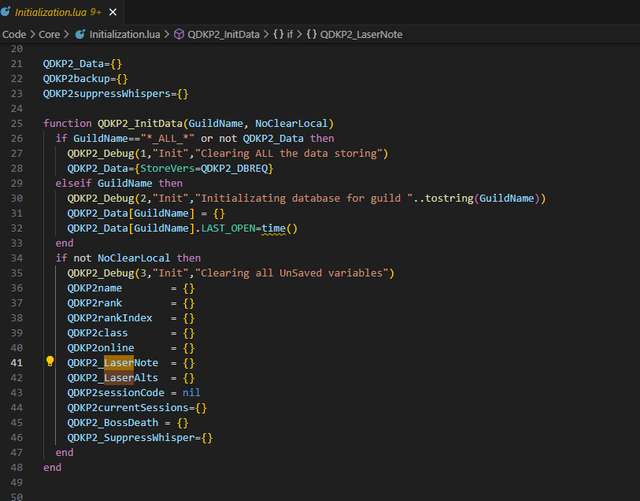The height and width of the screenshot is (501, 640).
Task: Click QDKP2suppressWhispers on line 23
Action: [107, 94]
